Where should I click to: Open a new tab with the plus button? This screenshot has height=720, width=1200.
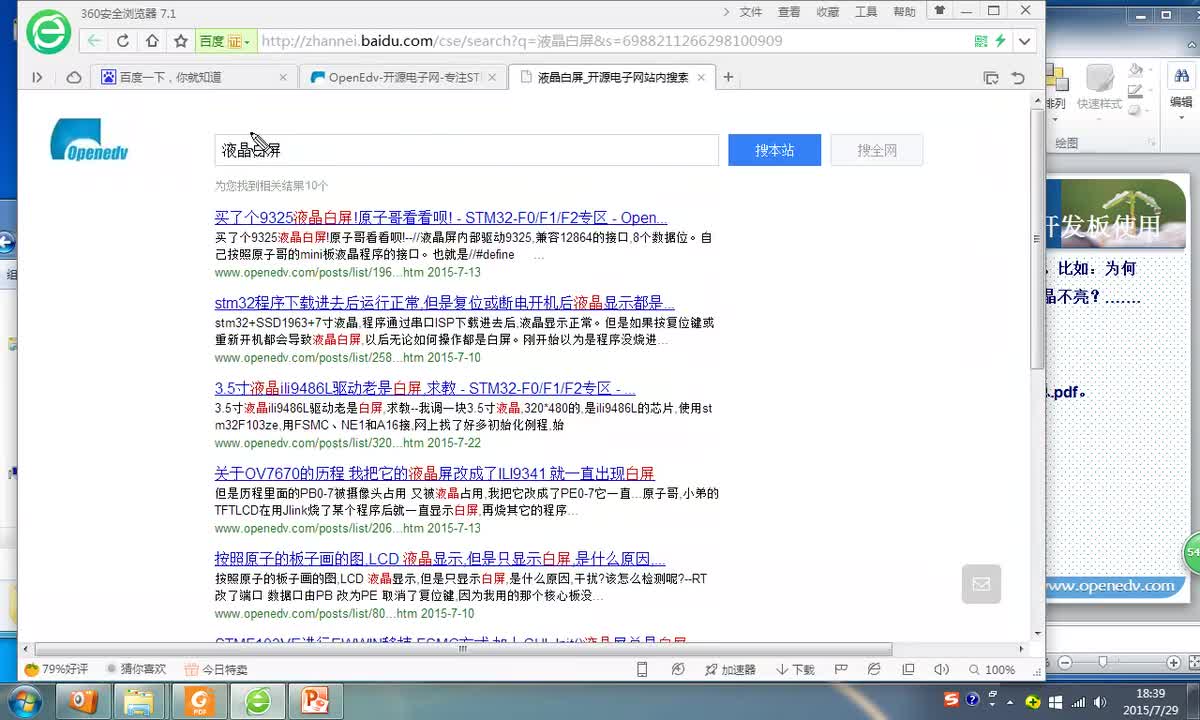click(x=728, y=77)
